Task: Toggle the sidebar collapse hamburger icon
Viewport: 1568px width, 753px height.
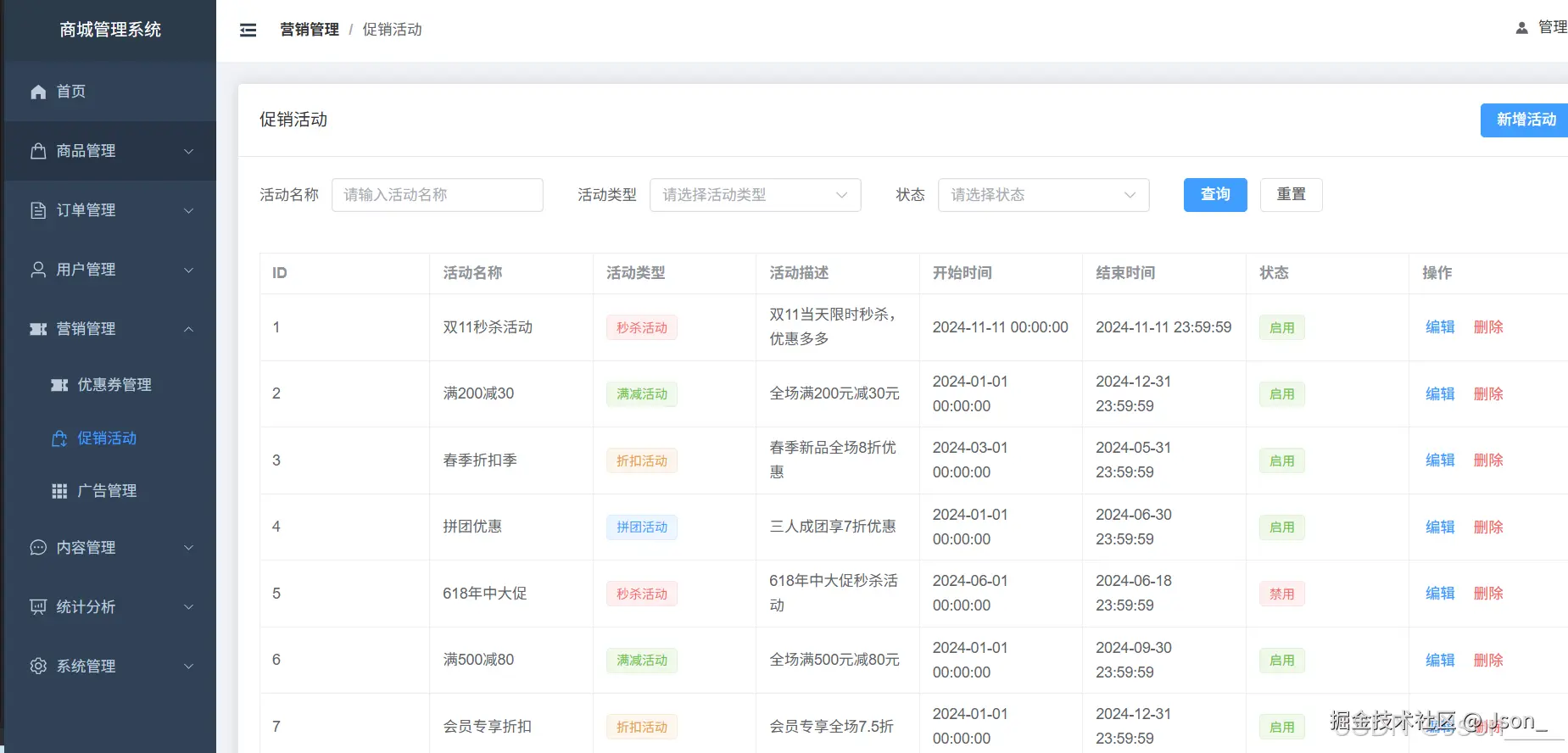Action: coord(248,31)
